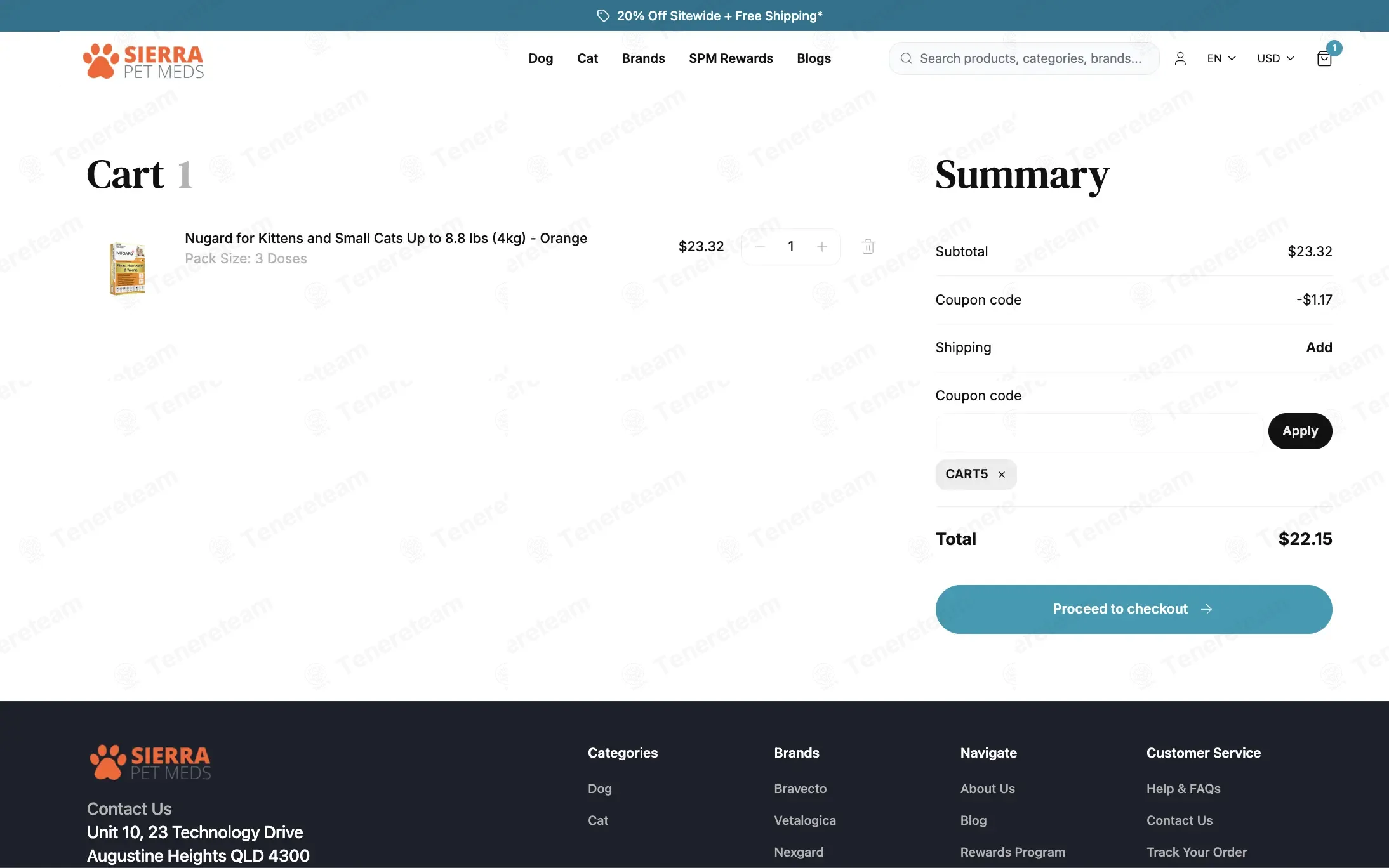Open footer Cat category link
1389x868 pixels.
pos(598,820)
